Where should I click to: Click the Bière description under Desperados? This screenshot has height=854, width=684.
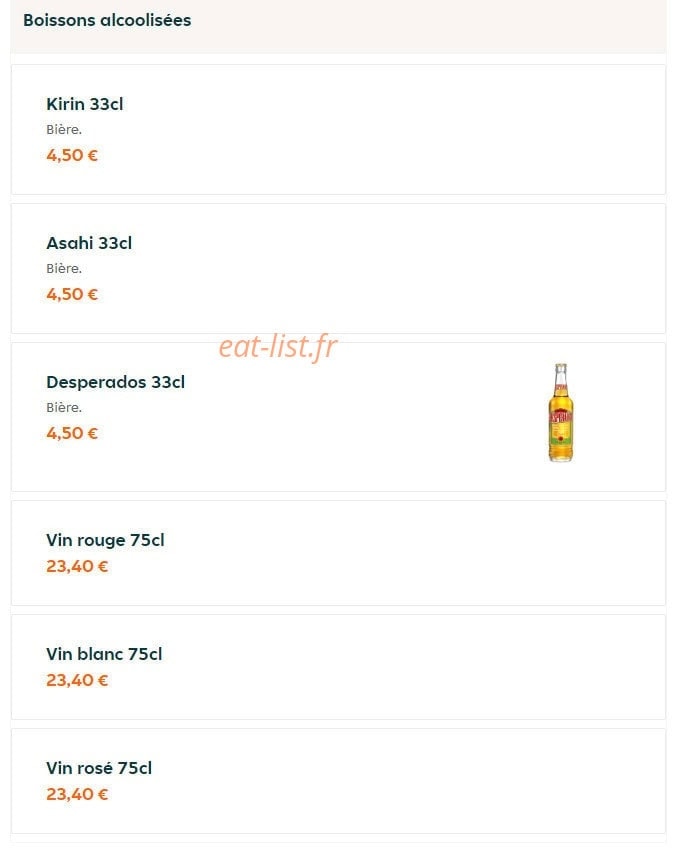(64, 407)
